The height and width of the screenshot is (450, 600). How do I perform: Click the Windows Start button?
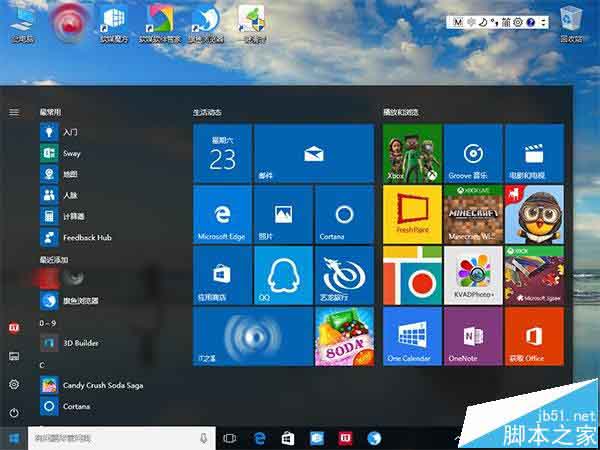[14, 438]
